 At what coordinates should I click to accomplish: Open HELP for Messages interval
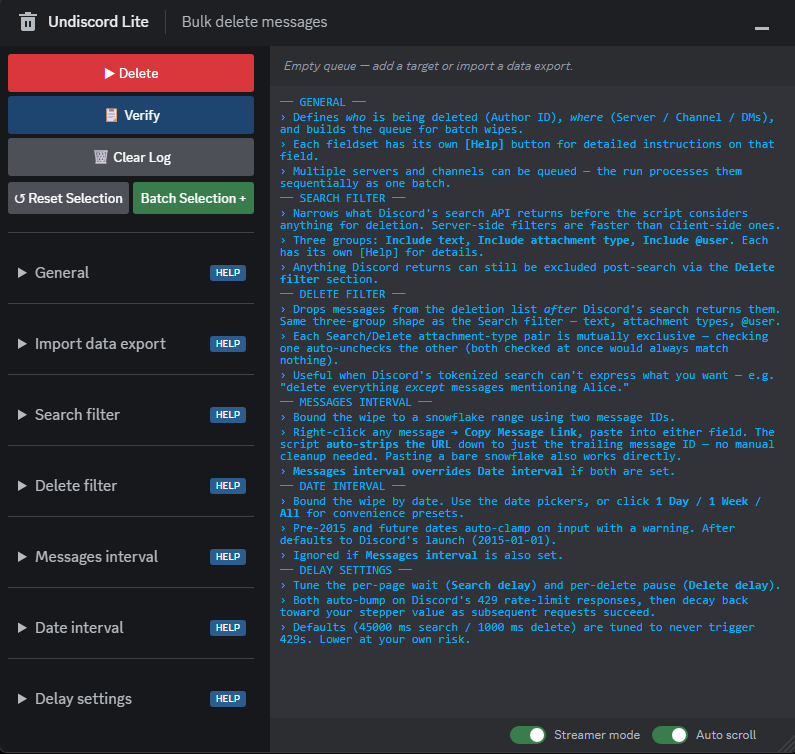click(x=228, y=557)
